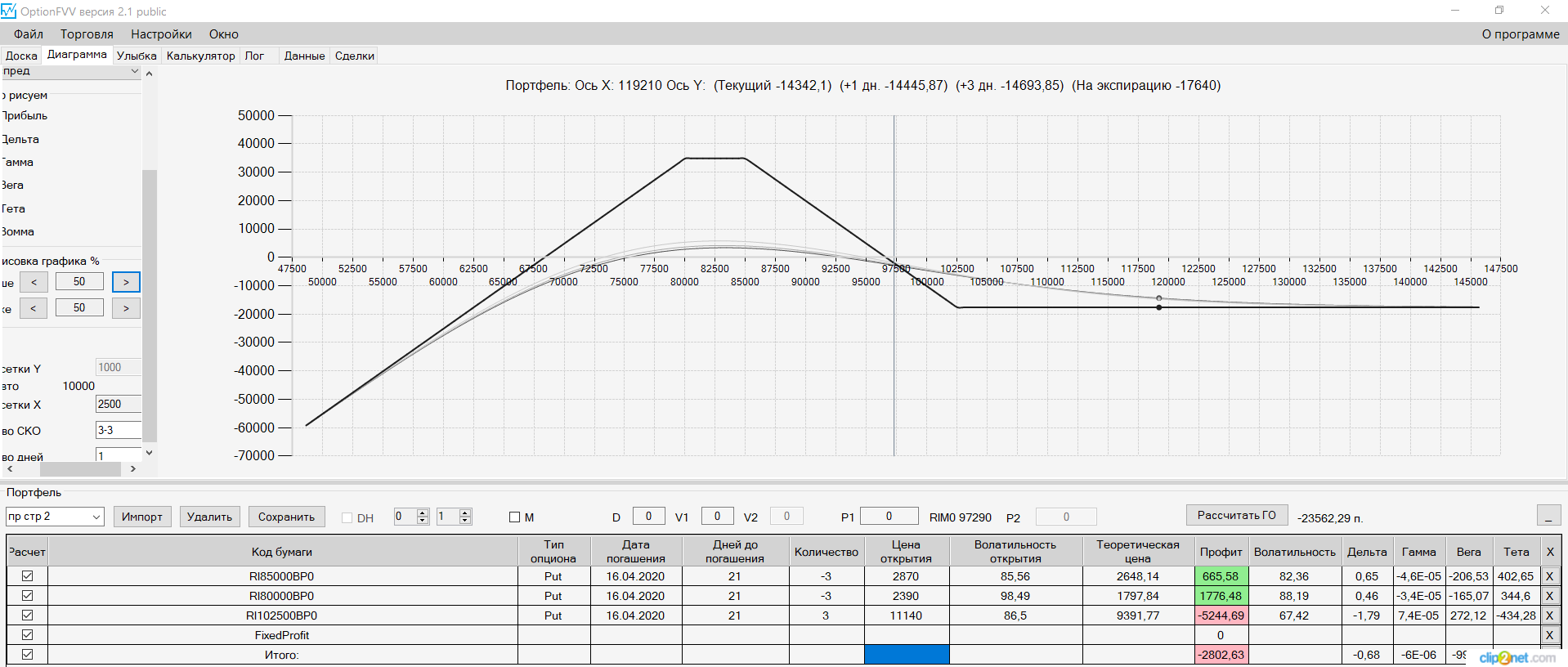Image resolution: width=1568 pixels, height=667 pixels.
Task: Switch to the Лог tab
Action: pos(254,56)
